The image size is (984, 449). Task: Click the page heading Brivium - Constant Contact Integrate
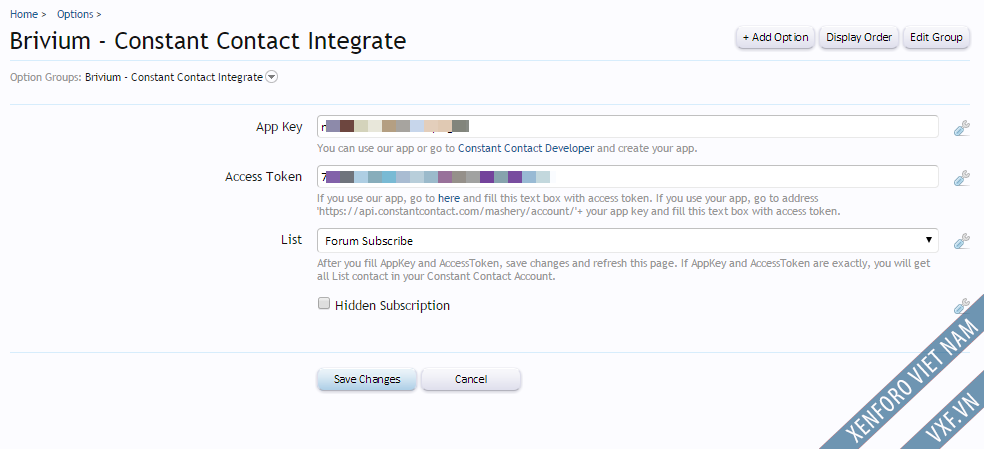(208, 41)
